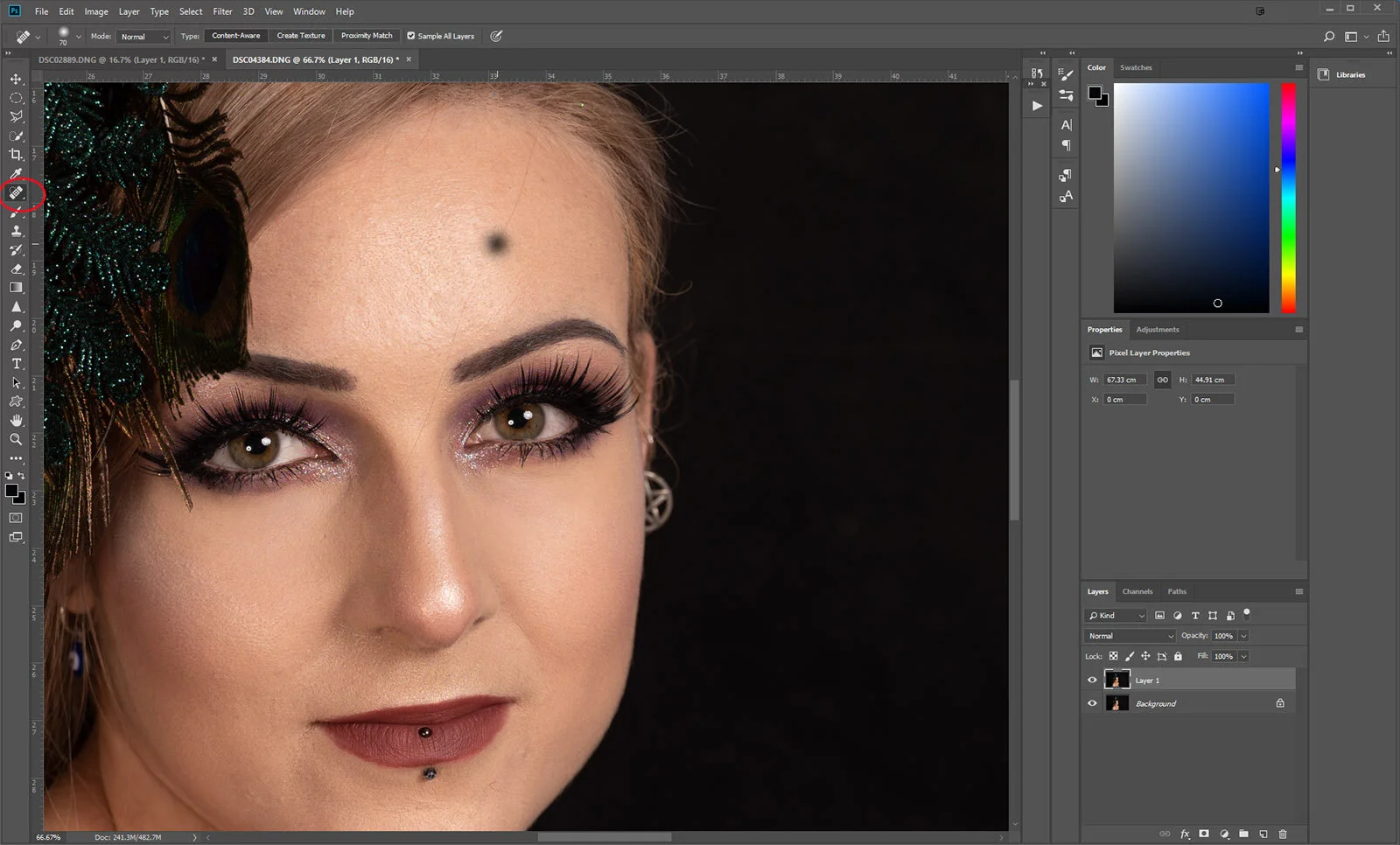Select the Hand tool
Viewport: 1400px width, 845px height.
pos(16,421)
